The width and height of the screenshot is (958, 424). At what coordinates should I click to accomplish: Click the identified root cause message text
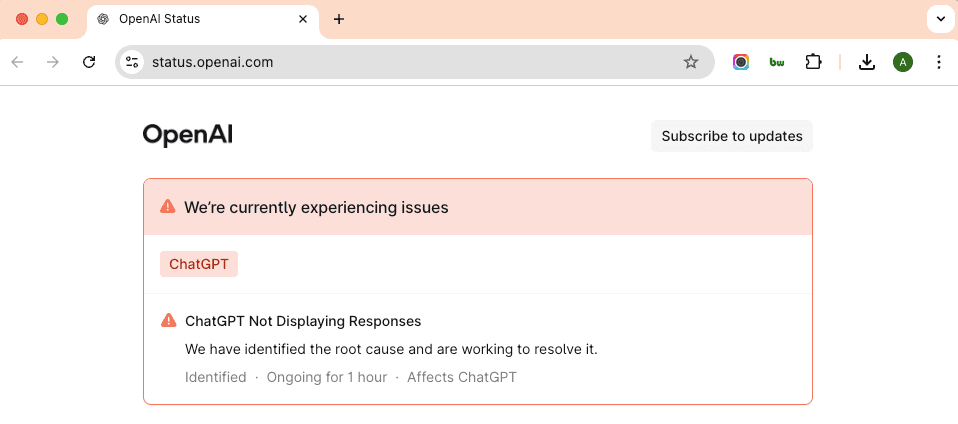coord(391,350)
